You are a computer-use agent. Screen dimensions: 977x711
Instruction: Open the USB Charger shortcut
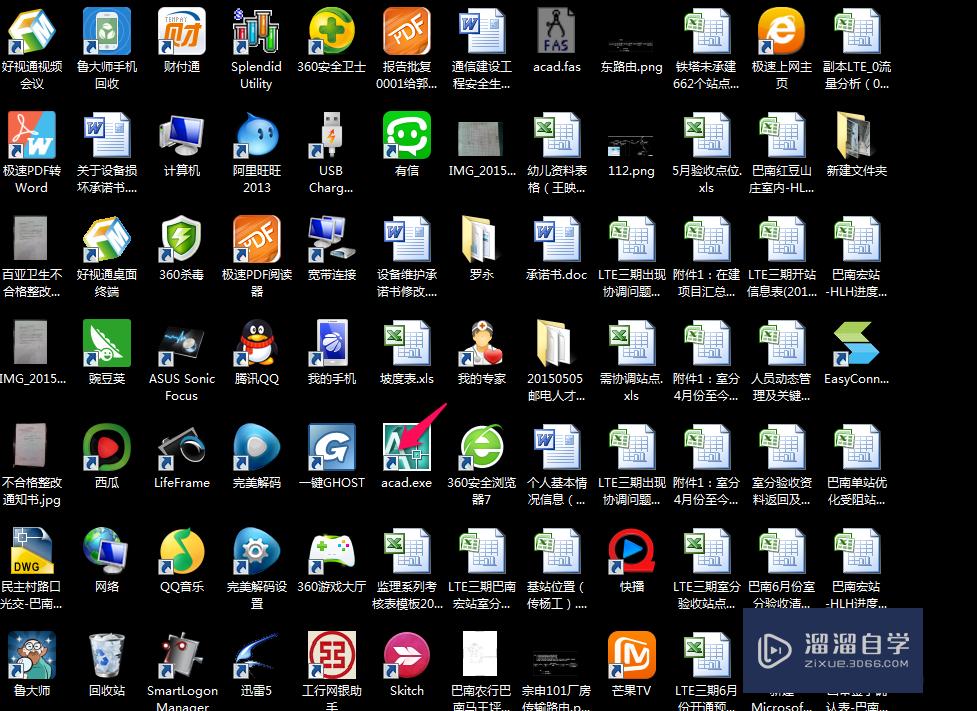point(331,135)
